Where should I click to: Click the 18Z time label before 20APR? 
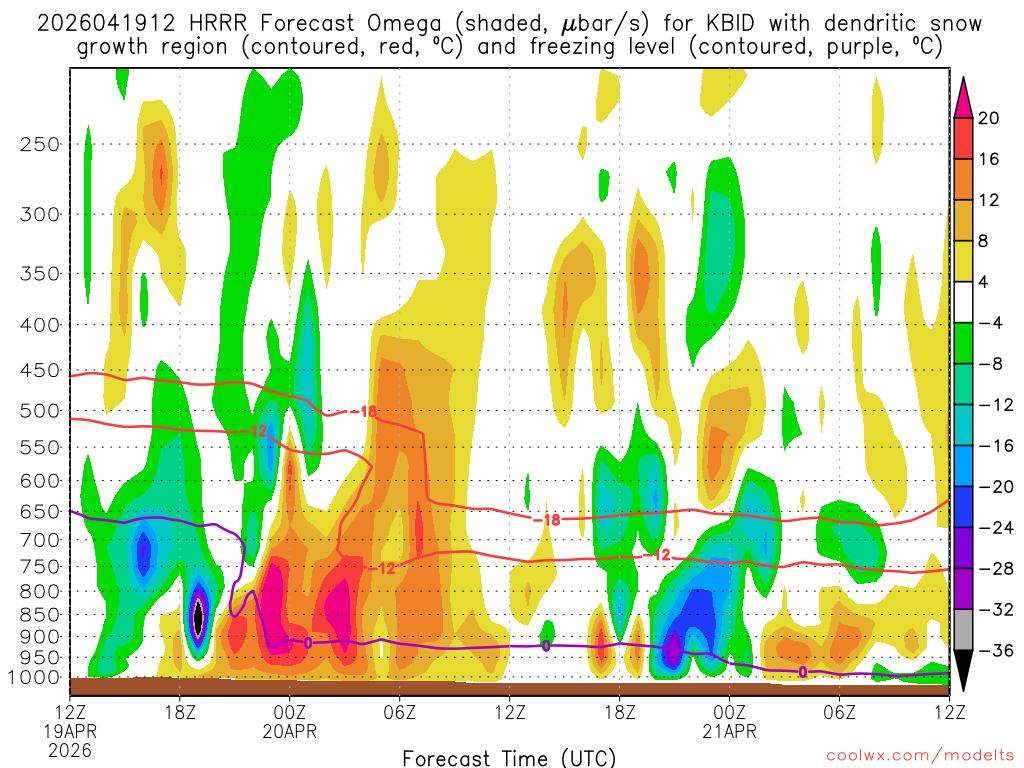click(x=180, y=712)
